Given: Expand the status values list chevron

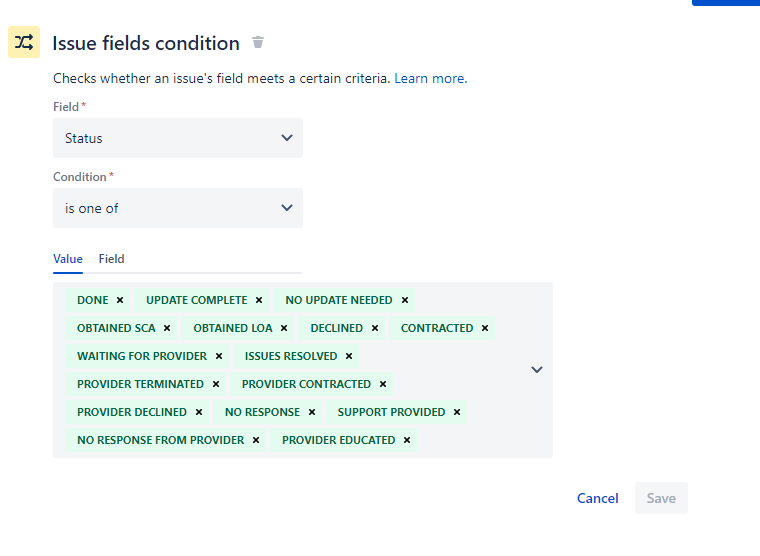Looking at the screenshot, I should tap(537, 370).
